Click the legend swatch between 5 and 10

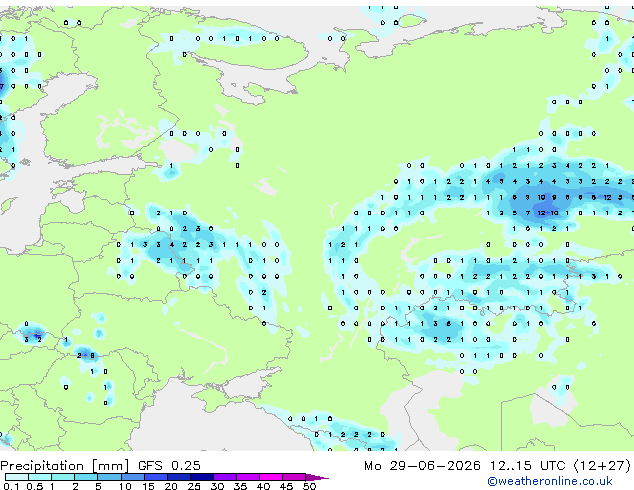pos(110,477)
